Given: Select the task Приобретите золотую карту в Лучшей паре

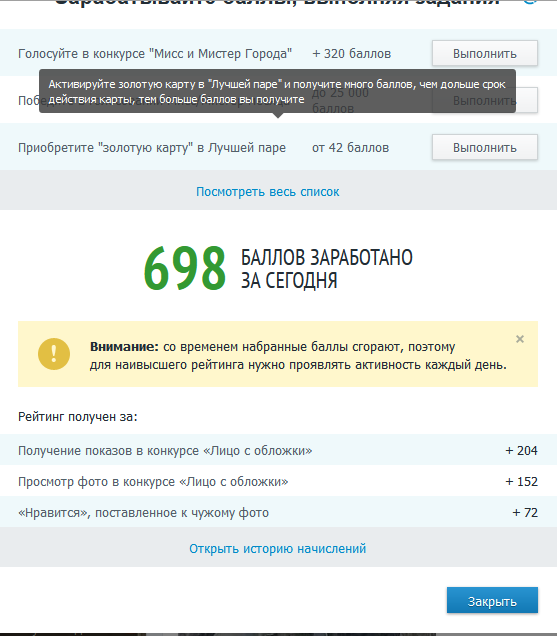Looking at the screenshot, I should [x=152, y=148].
